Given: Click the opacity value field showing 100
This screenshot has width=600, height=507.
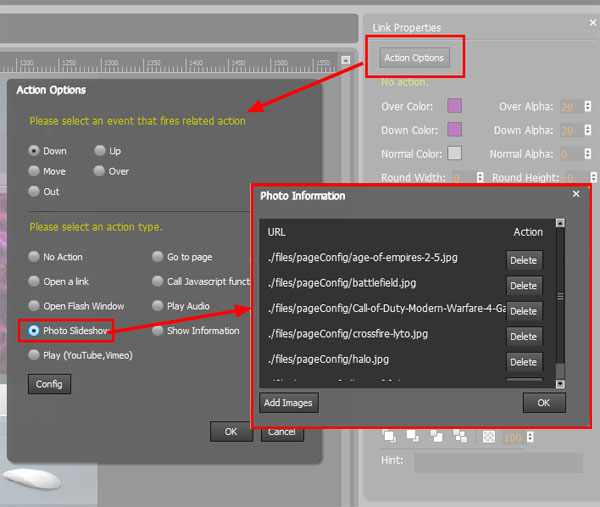Looking at the screenshot, I should (x=514, y=437).
